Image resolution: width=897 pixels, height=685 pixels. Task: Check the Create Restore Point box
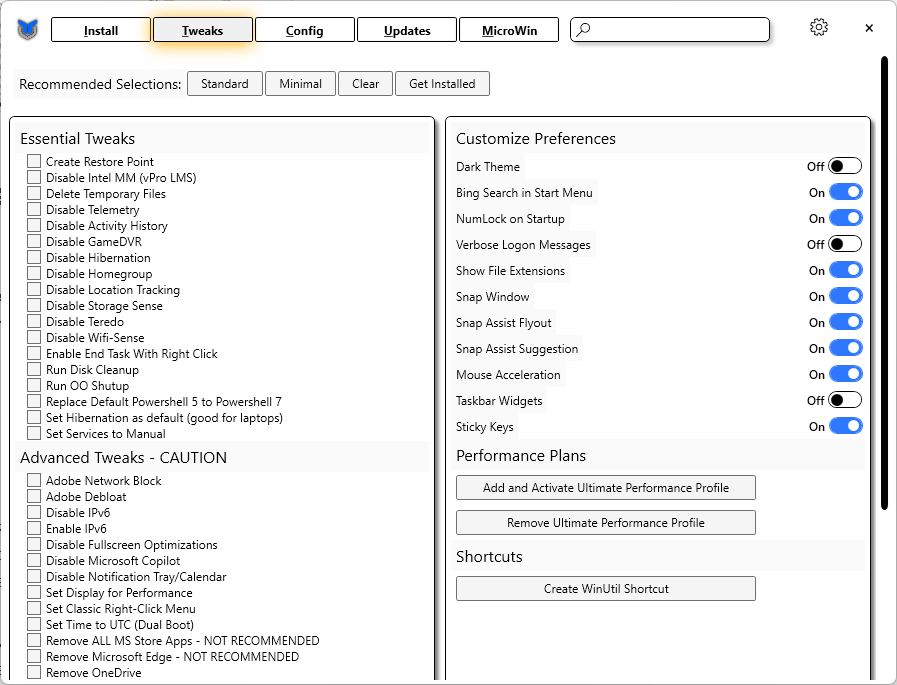pyautogui.click(x=34, y=161)
